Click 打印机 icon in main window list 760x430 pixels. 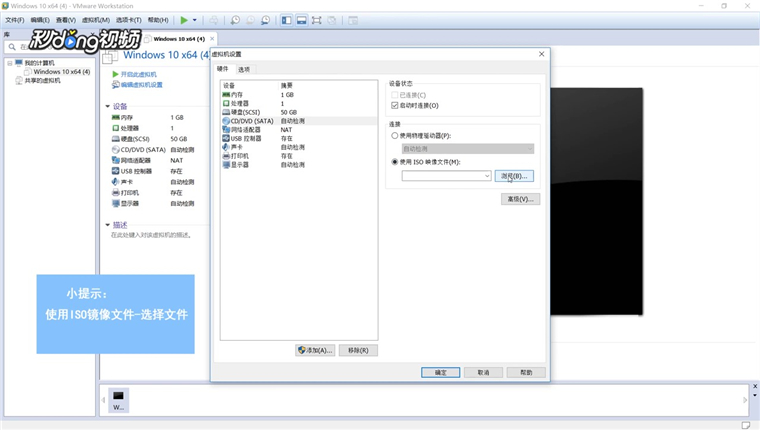click(115, 192)
